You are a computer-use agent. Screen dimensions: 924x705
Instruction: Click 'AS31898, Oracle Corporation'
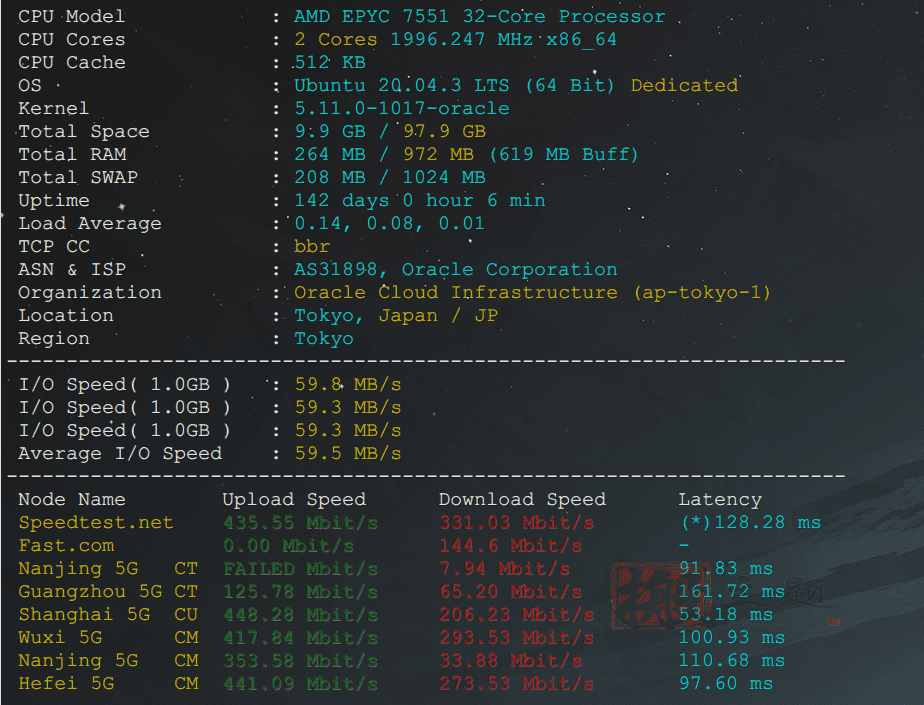click(456, 269)
